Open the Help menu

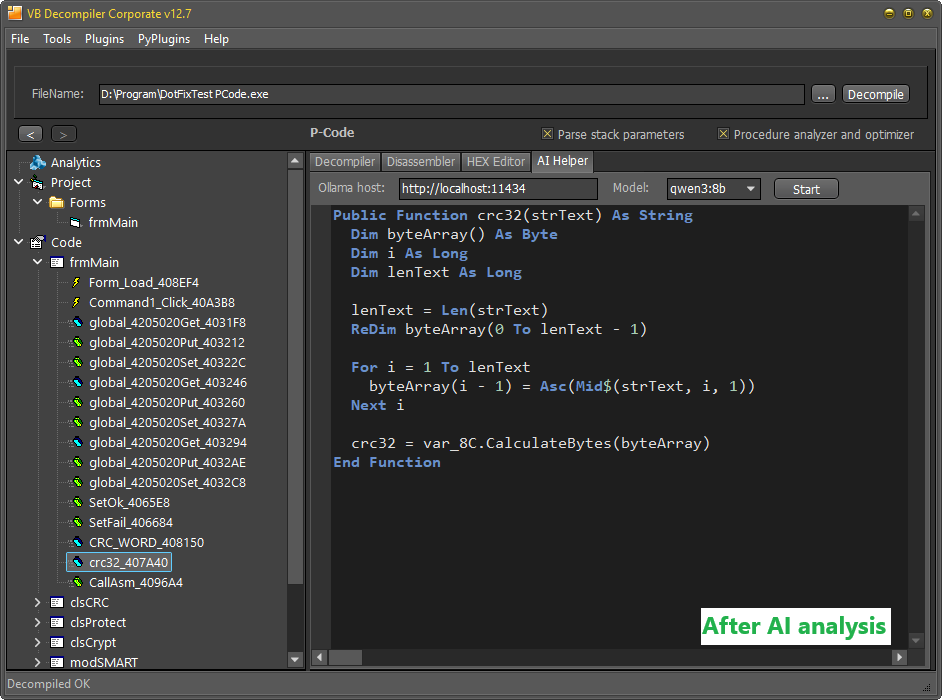click(216, 39)
